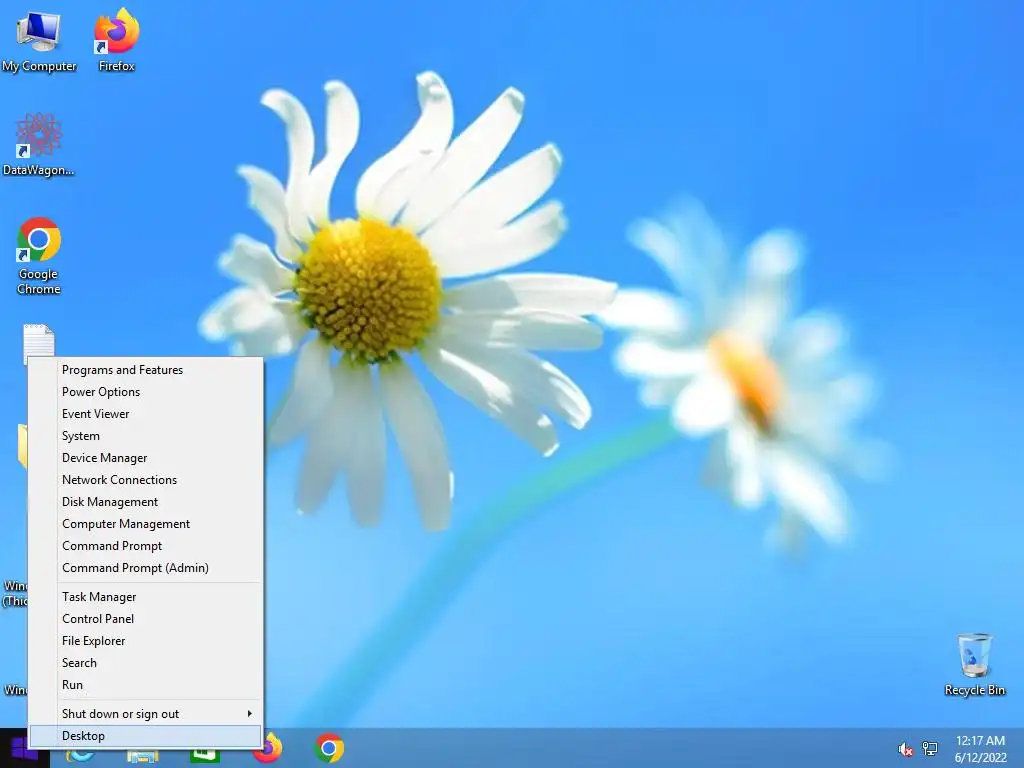Screen dimensions: 1024x768
Task: Open Computer Management
Action: point(146,524)
